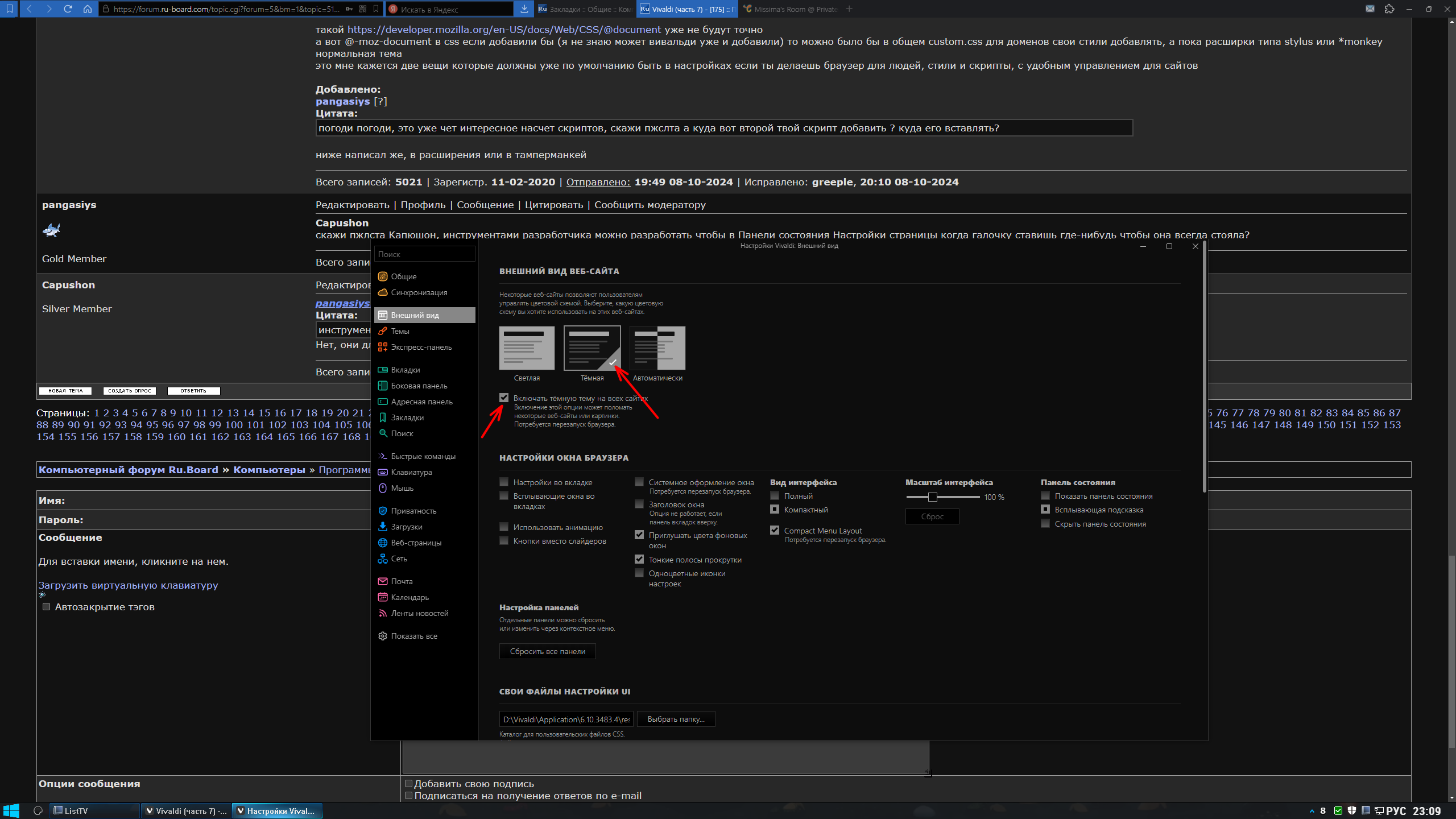Open Приватность settings section
The height and width of the screenshot is (819, 1456).
coord(424,511)
